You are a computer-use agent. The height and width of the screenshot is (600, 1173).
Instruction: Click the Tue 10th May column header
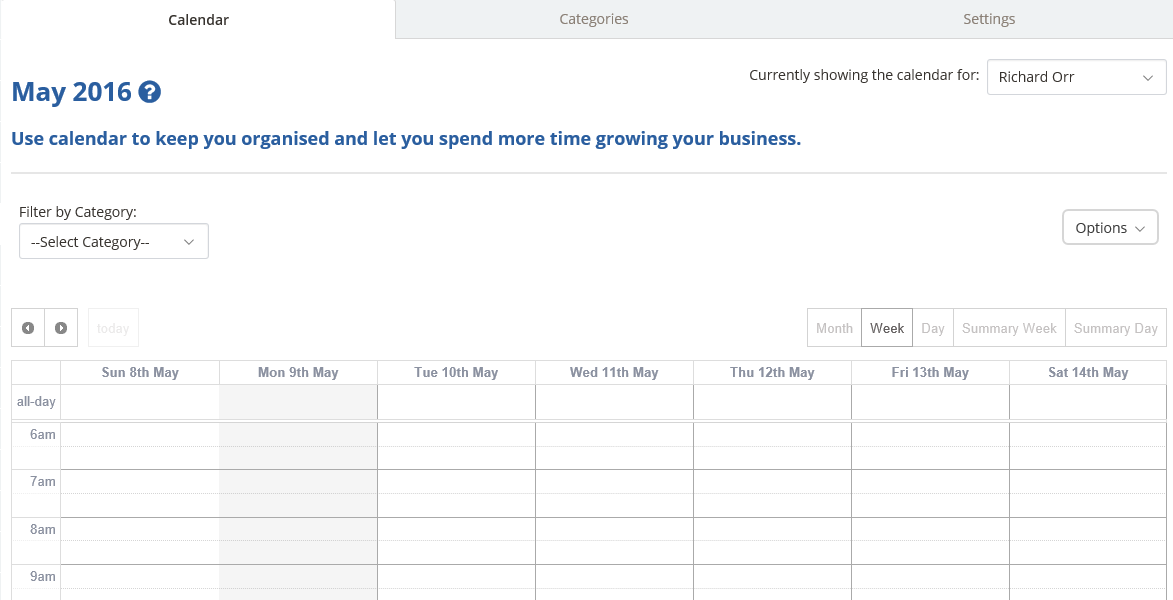(456, 373)
